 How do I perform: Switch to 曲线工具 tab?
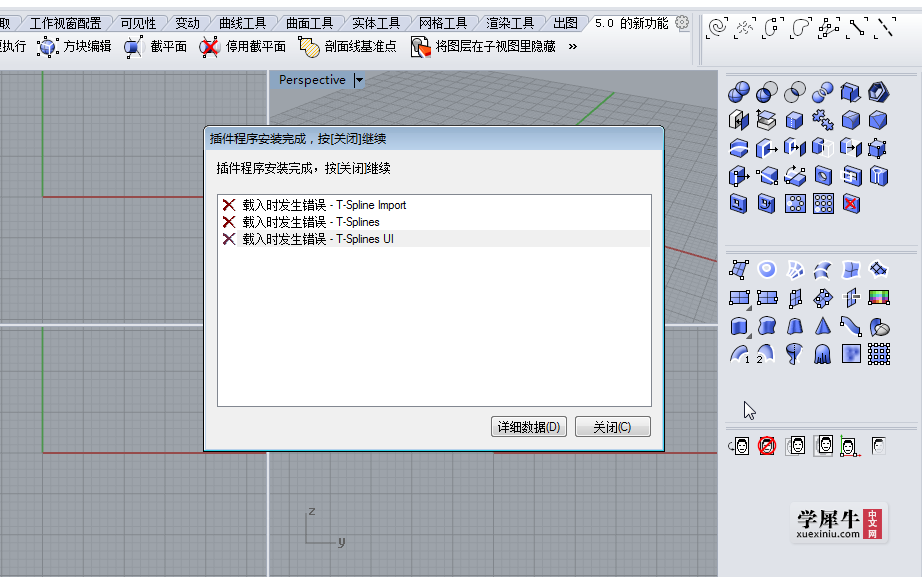[x=242, y=24]
